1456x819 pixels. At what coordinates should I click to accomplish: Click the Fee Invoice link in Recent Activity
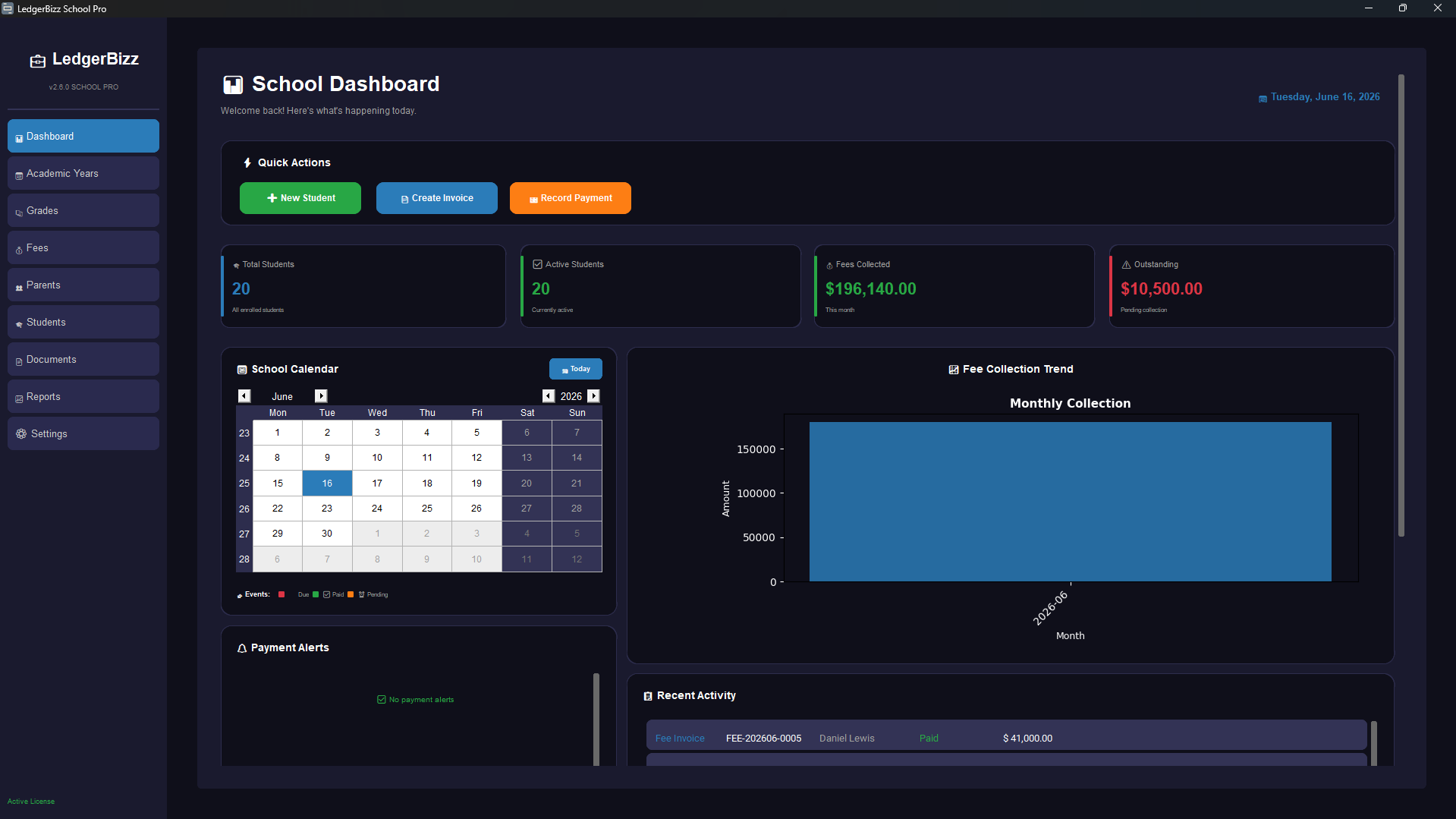680,739
